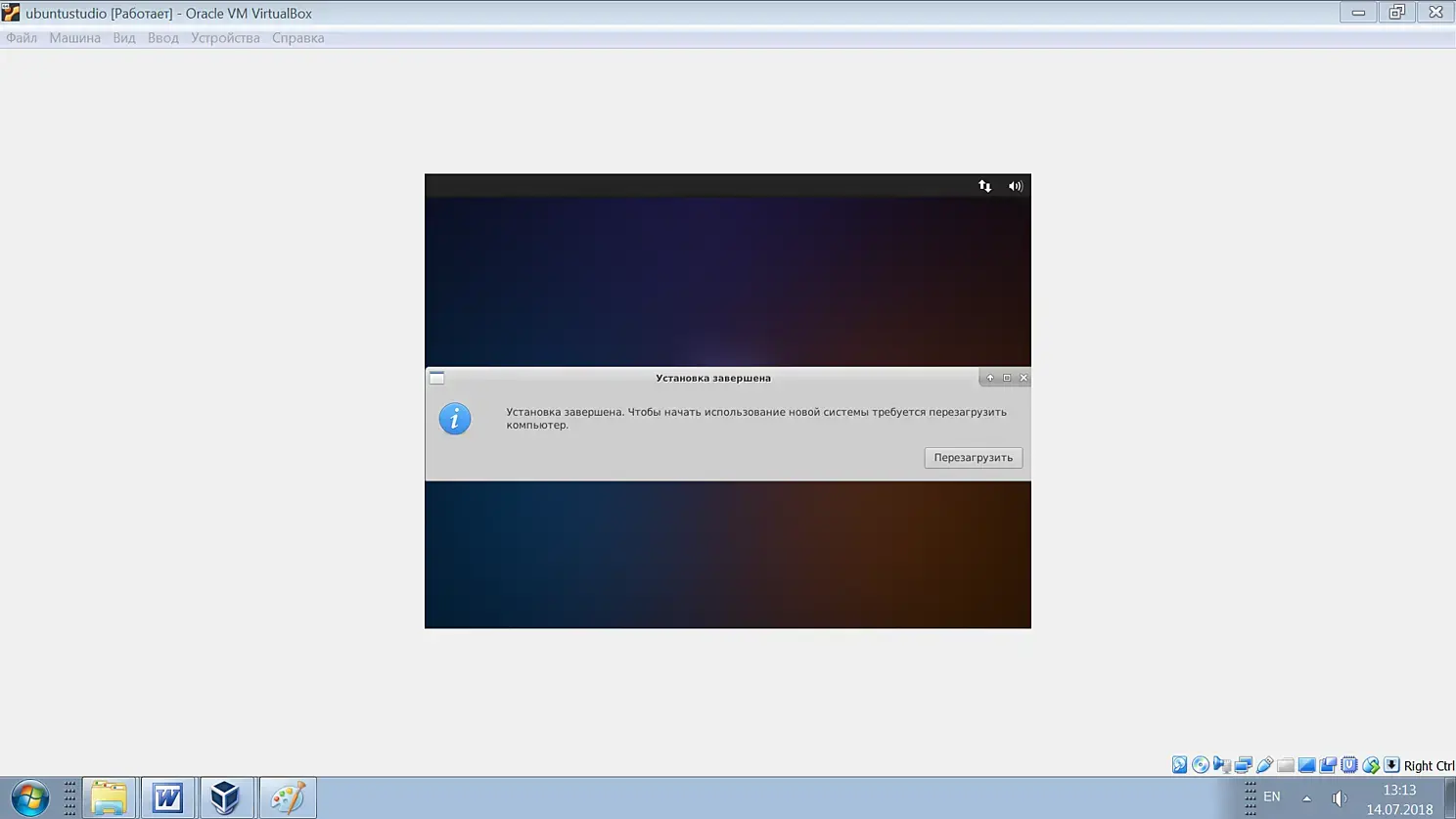Open the dialog window menu icon
Screen dimensions: 1456x819
(436, 378)
